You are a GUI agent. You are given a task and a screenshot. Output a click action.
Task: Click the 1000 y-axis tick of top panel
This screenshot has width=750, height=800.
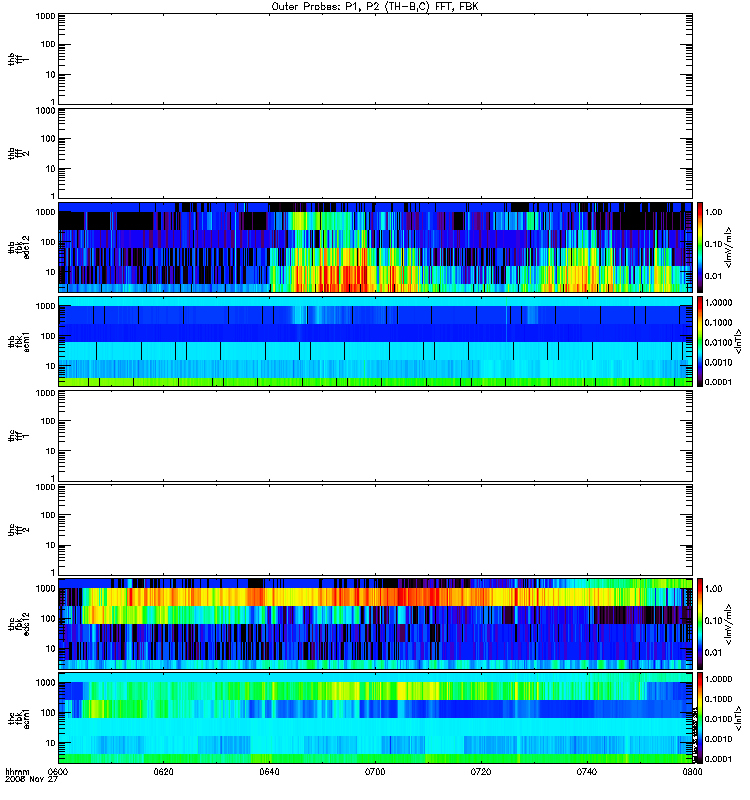coord(45,16)
